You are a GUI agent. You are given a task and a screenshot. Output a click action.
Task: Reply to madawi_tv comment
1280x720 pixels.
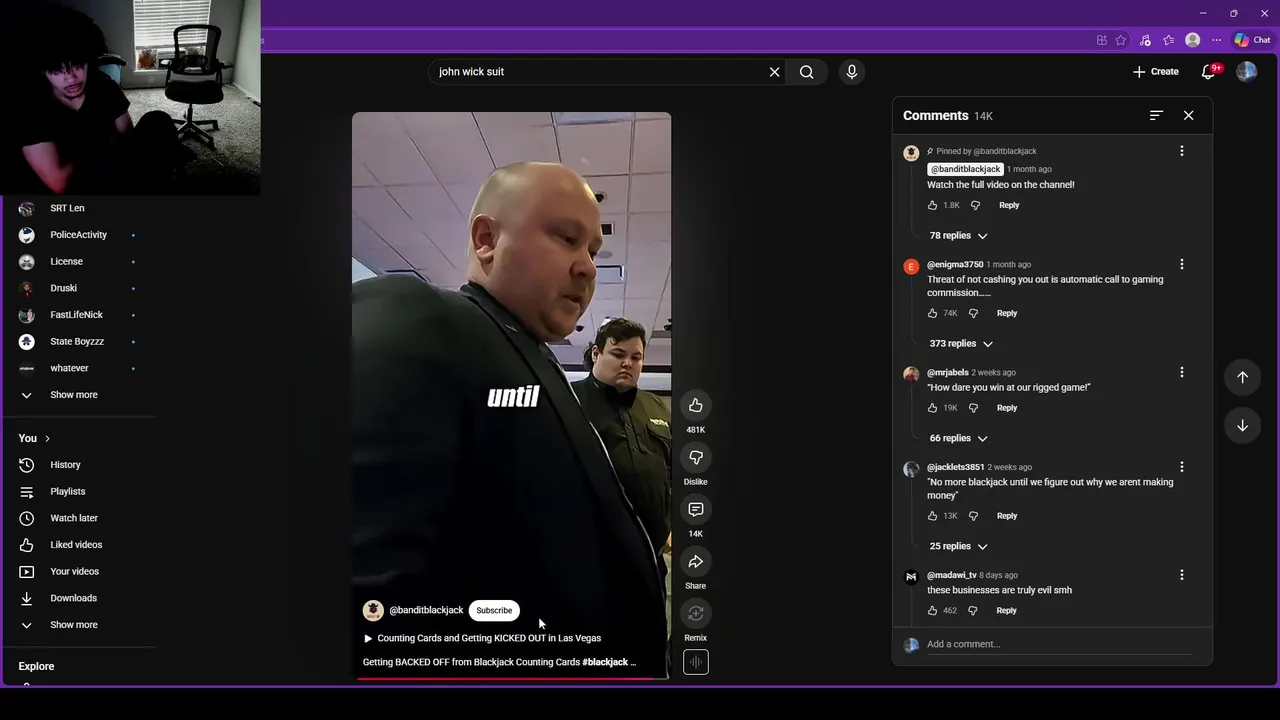[1006, 611]
